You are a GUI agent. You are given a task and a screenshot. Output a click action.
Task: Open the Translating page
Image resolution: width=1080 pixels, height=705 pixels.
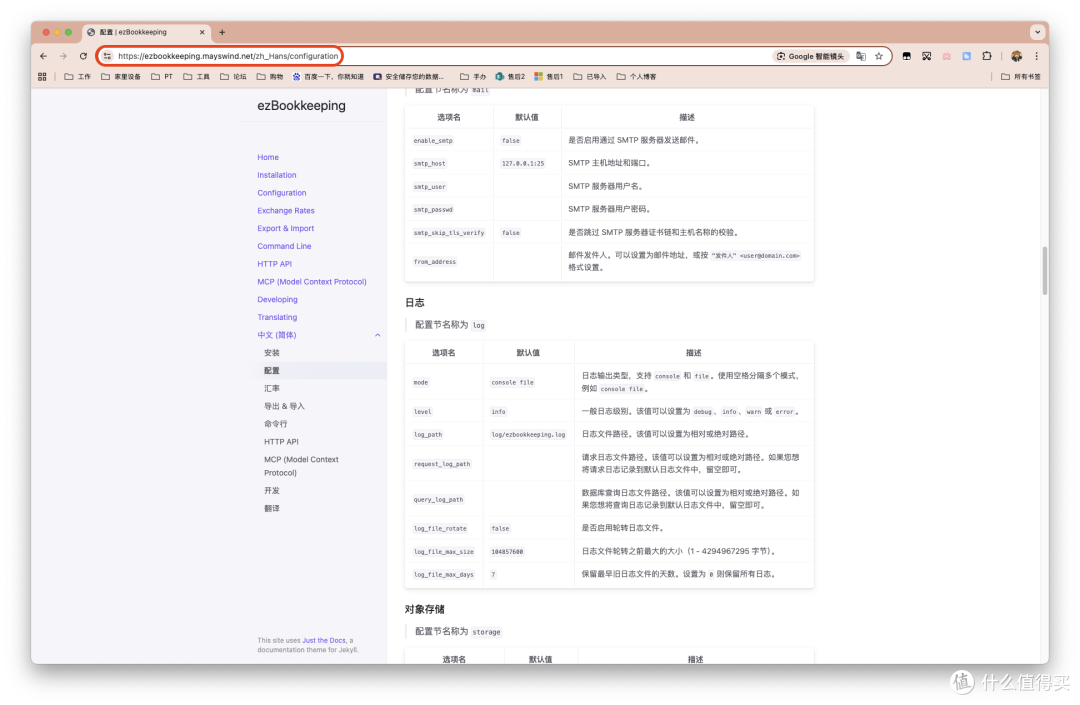pos(278,317)
